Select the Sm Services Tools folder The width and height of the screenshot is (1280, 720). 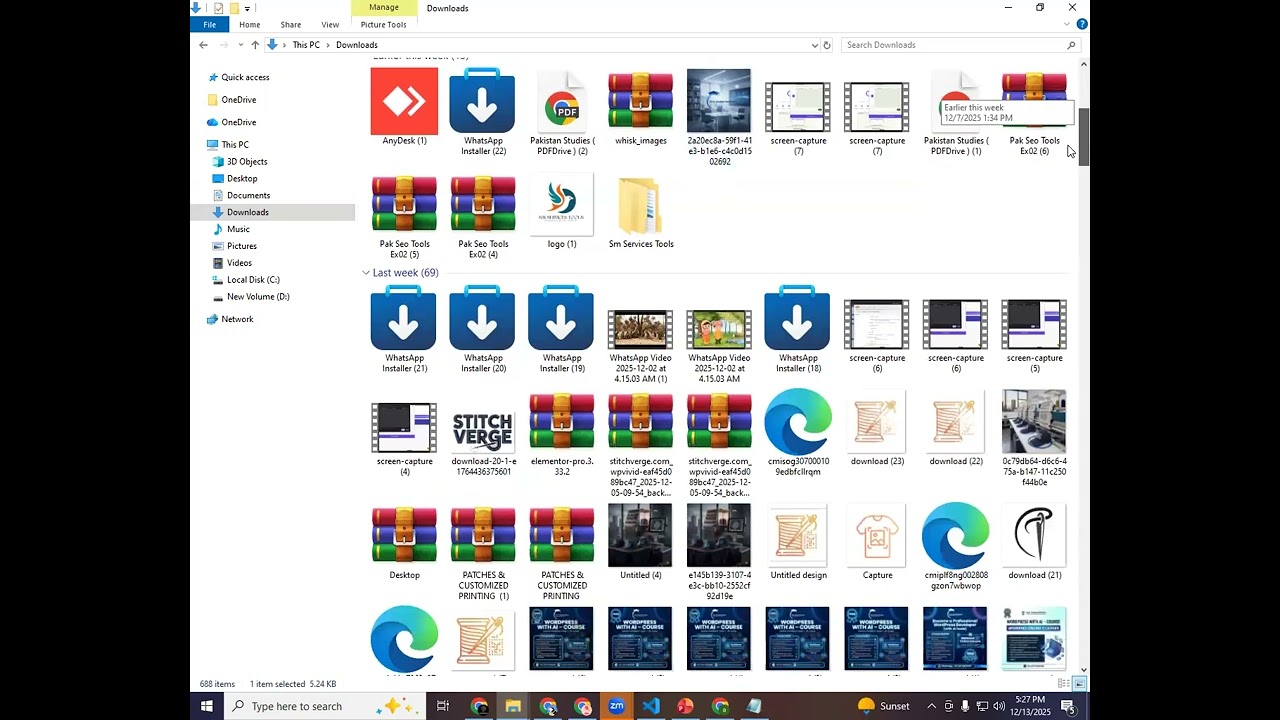click(641, 213)
